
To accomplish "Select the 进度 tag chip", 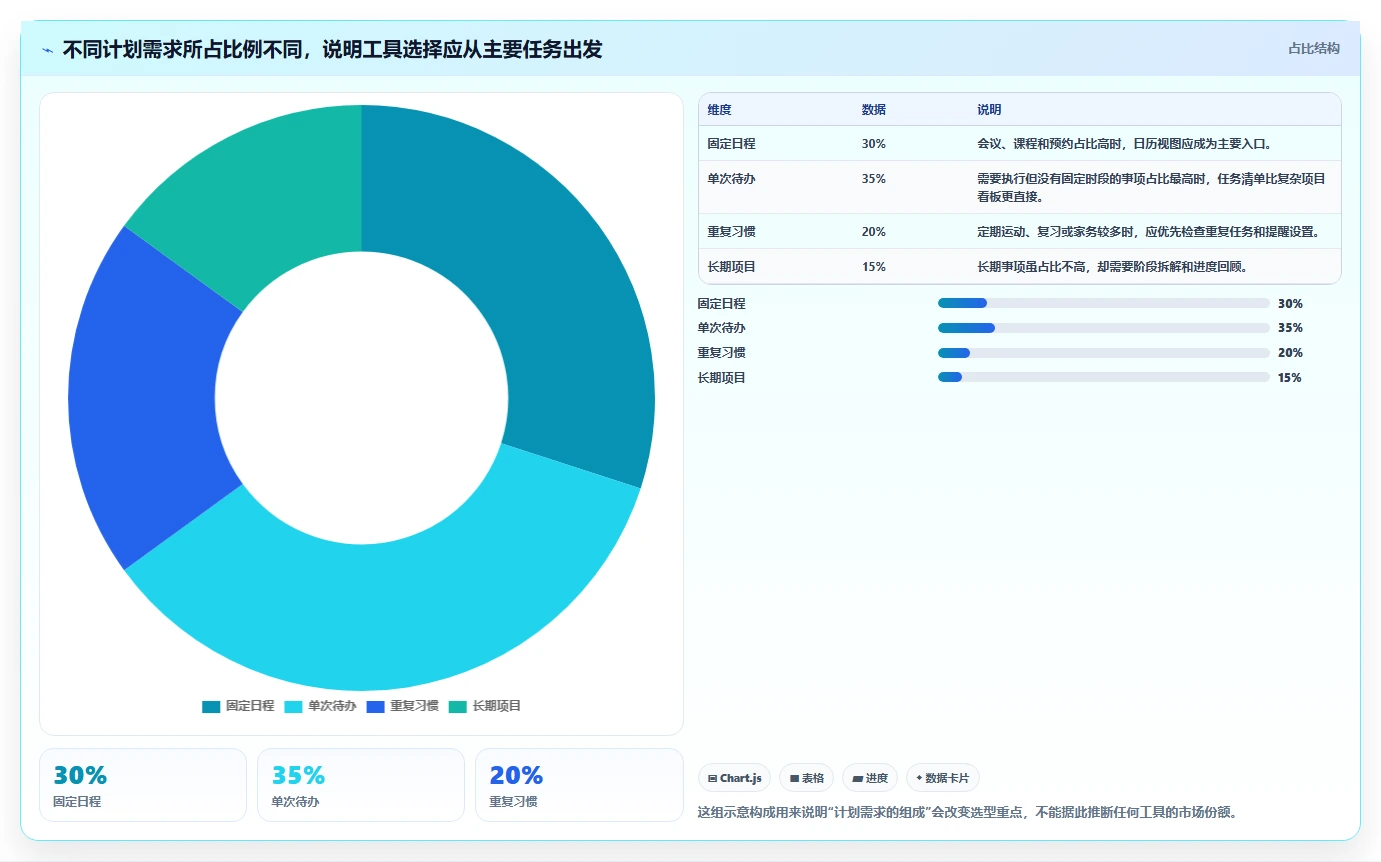I will point(870,778).
